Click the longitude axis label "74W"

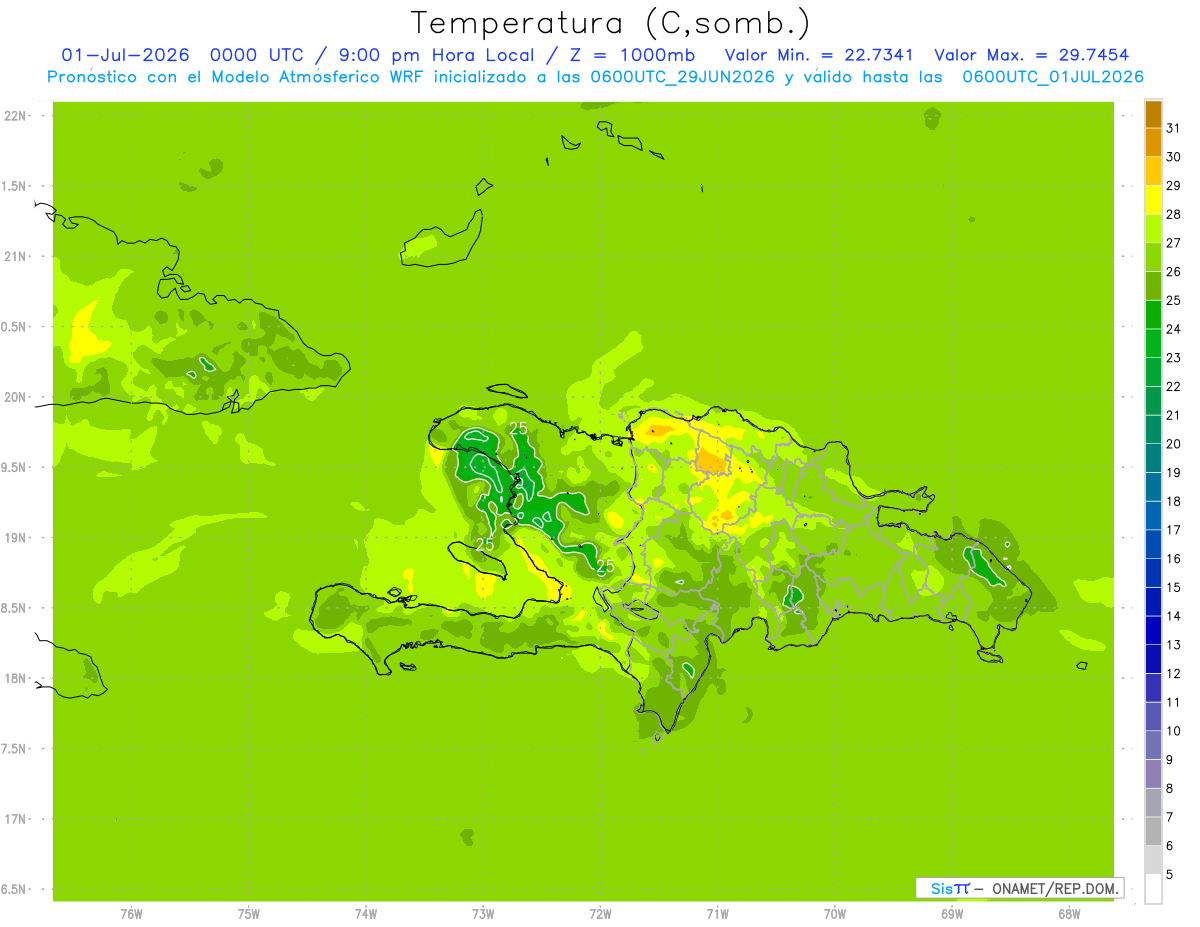click(365, 914)
